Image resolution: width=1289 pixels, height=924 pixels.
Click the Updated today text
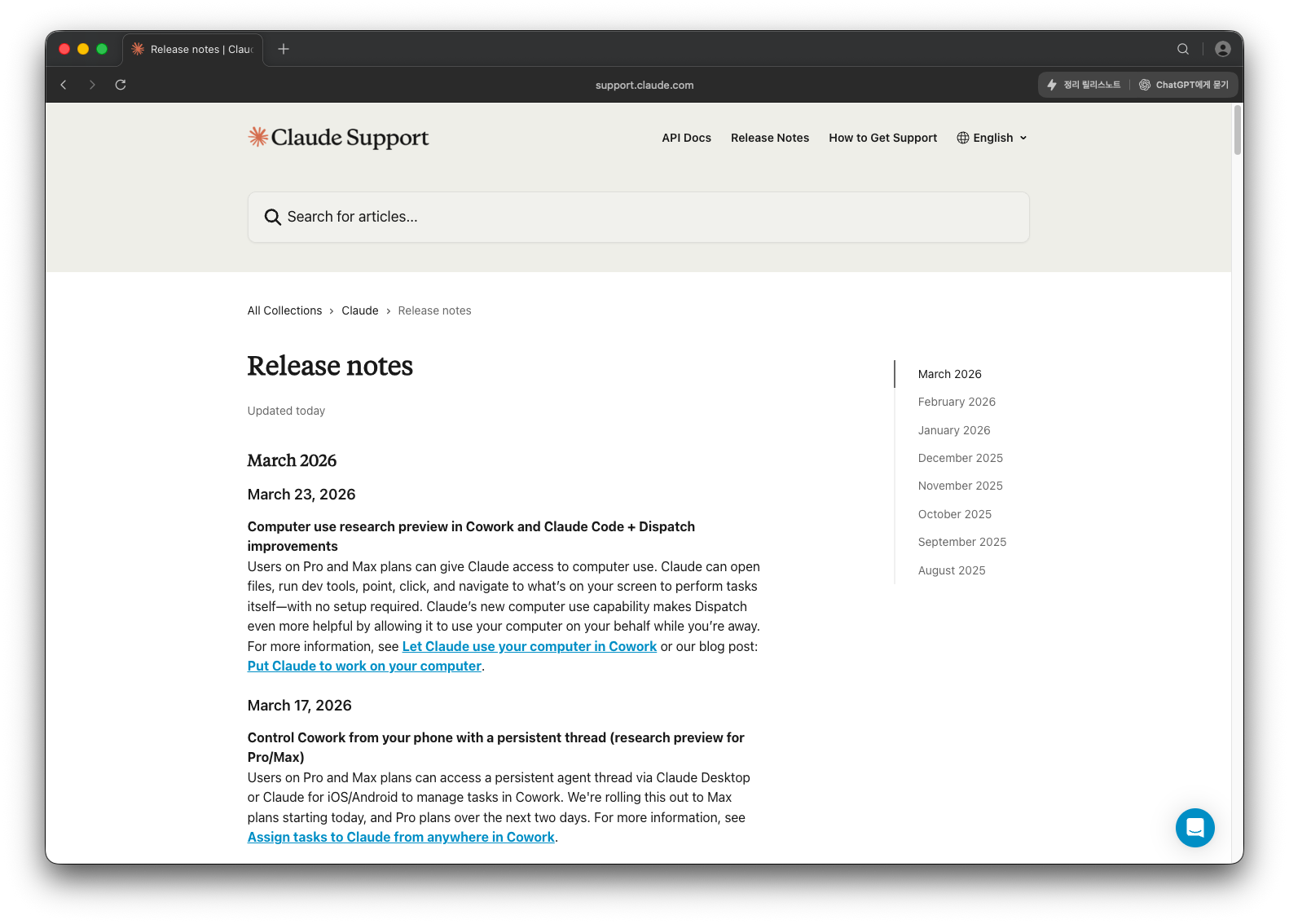click(286, 411)
